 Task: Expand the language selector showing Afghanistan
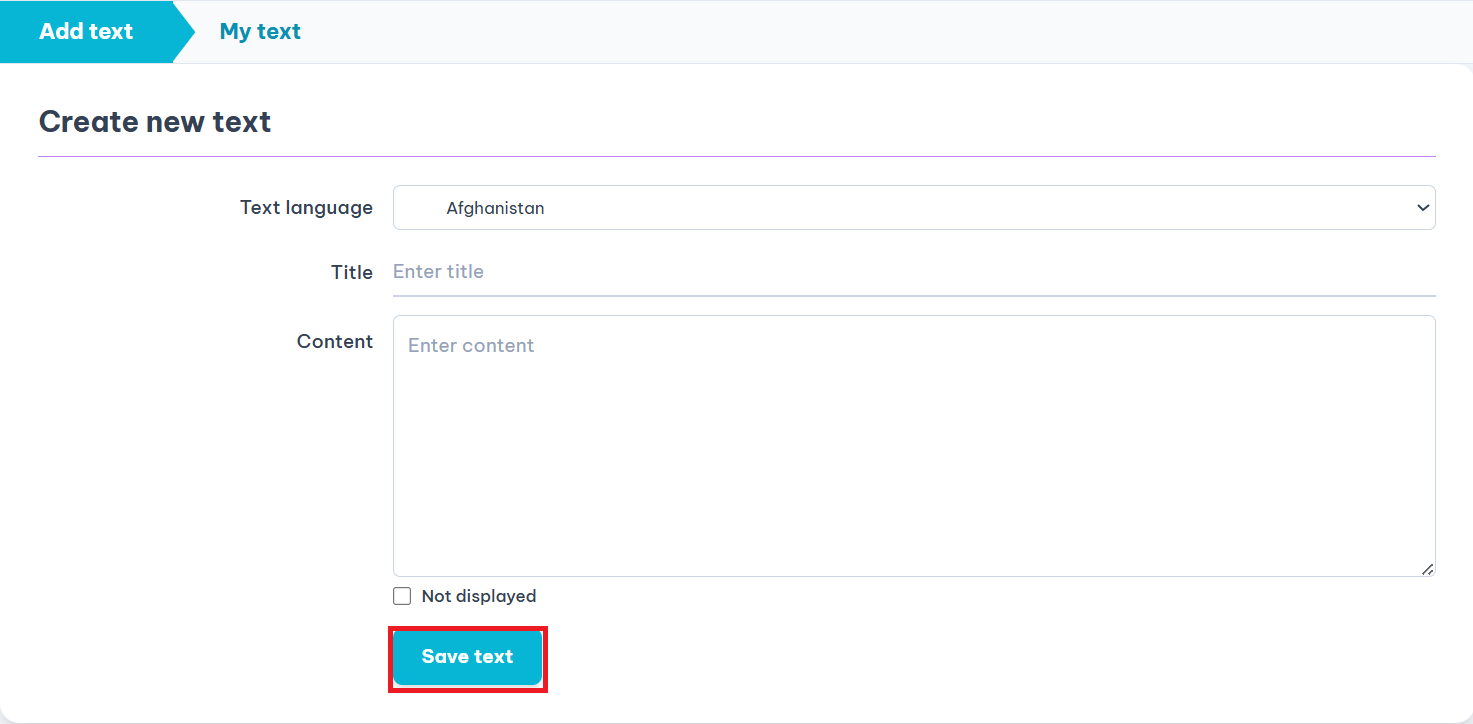(x=913, y=207)
